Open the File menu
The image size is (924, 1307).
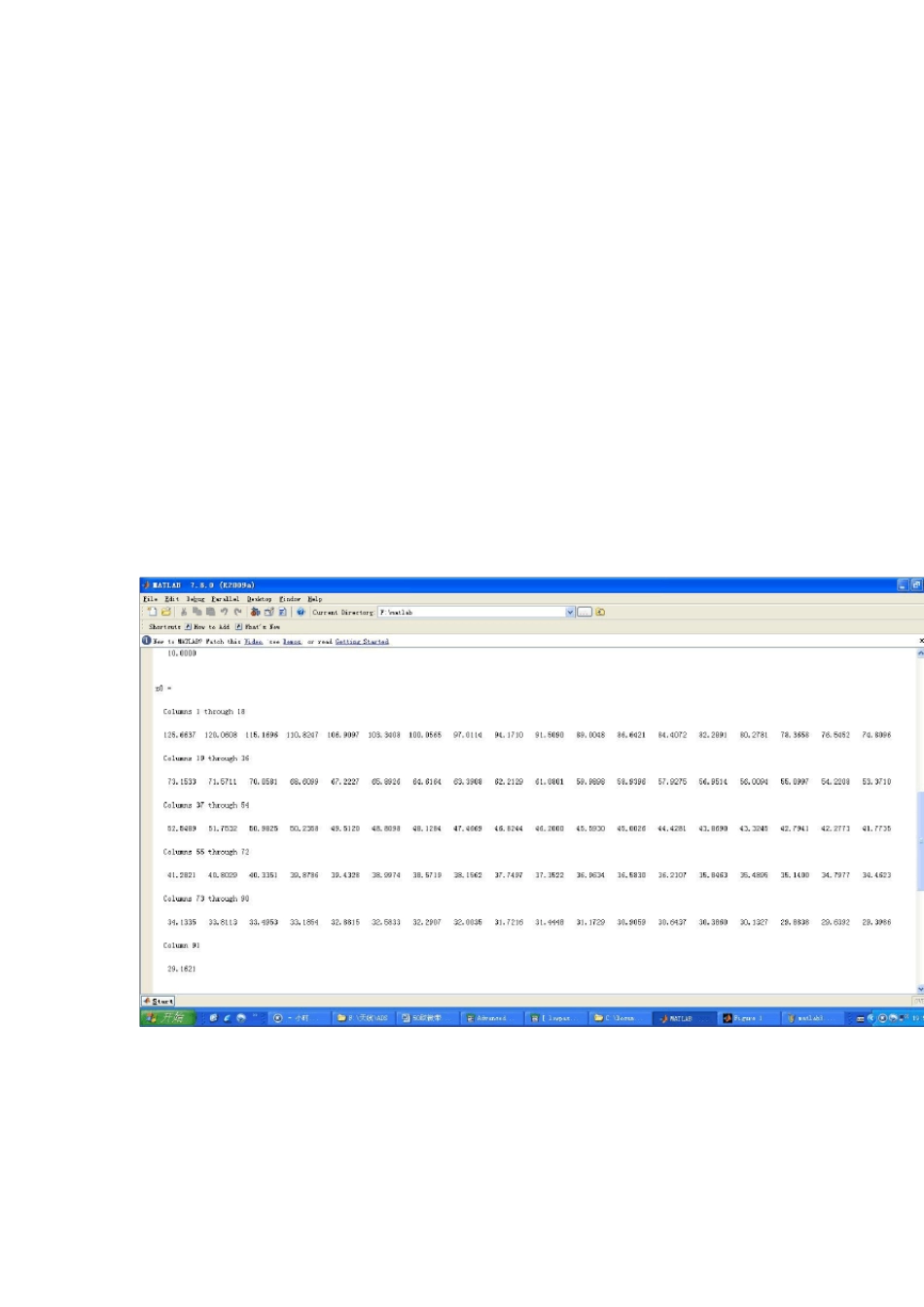point(150,599)
